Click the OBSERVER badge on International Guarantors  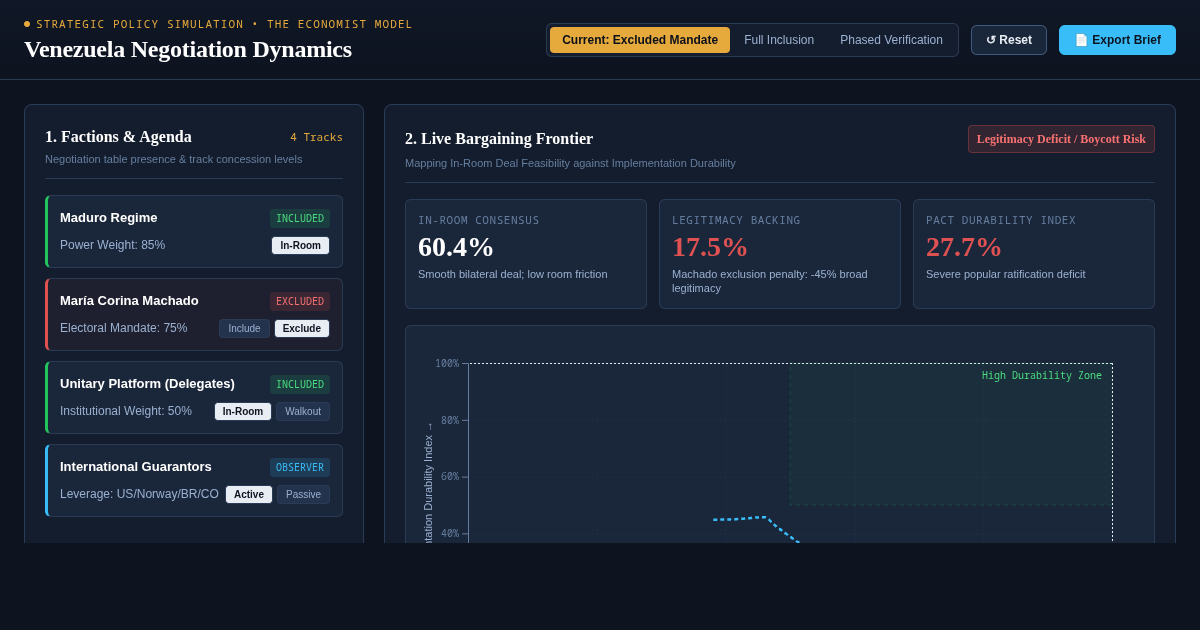point(300,467)
